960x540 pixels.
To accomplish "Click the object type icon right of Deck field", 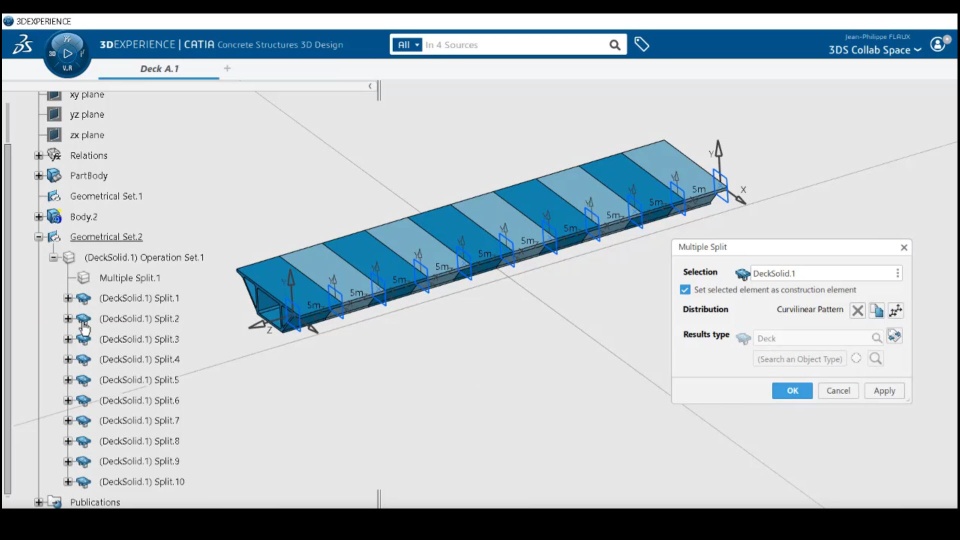I will click(894, 336).
